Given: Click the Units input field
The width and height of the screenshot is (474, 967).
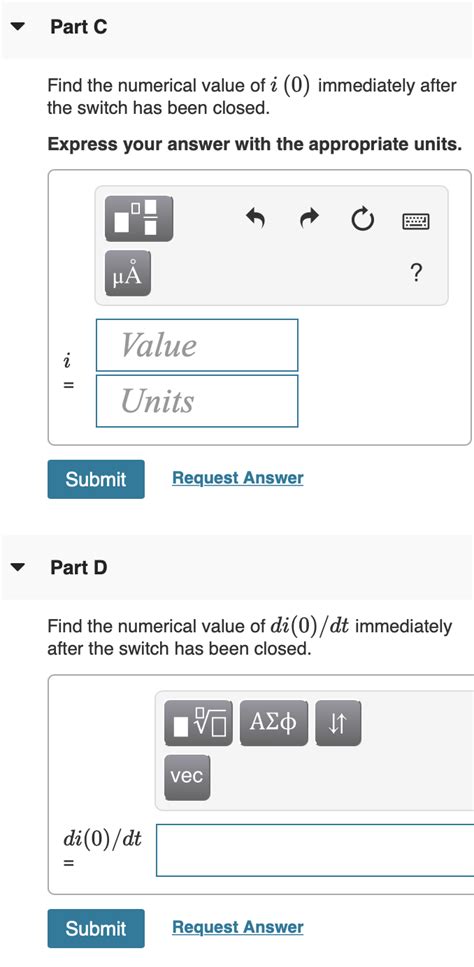Looking at the screenshot, I should tap(197, 401).
